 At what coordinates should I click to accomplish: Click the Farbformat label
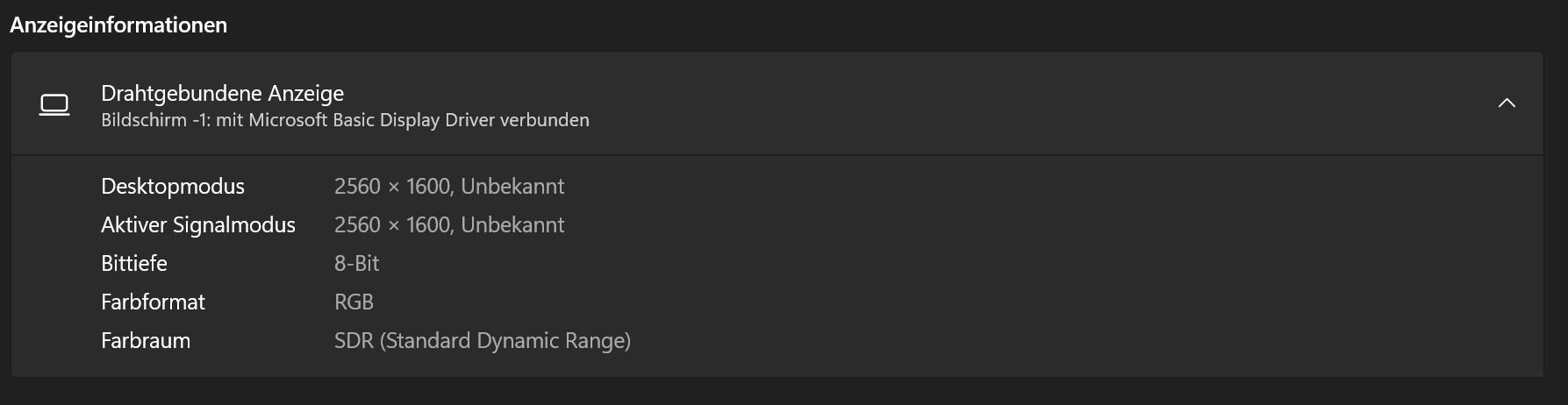tap(153, 302)
